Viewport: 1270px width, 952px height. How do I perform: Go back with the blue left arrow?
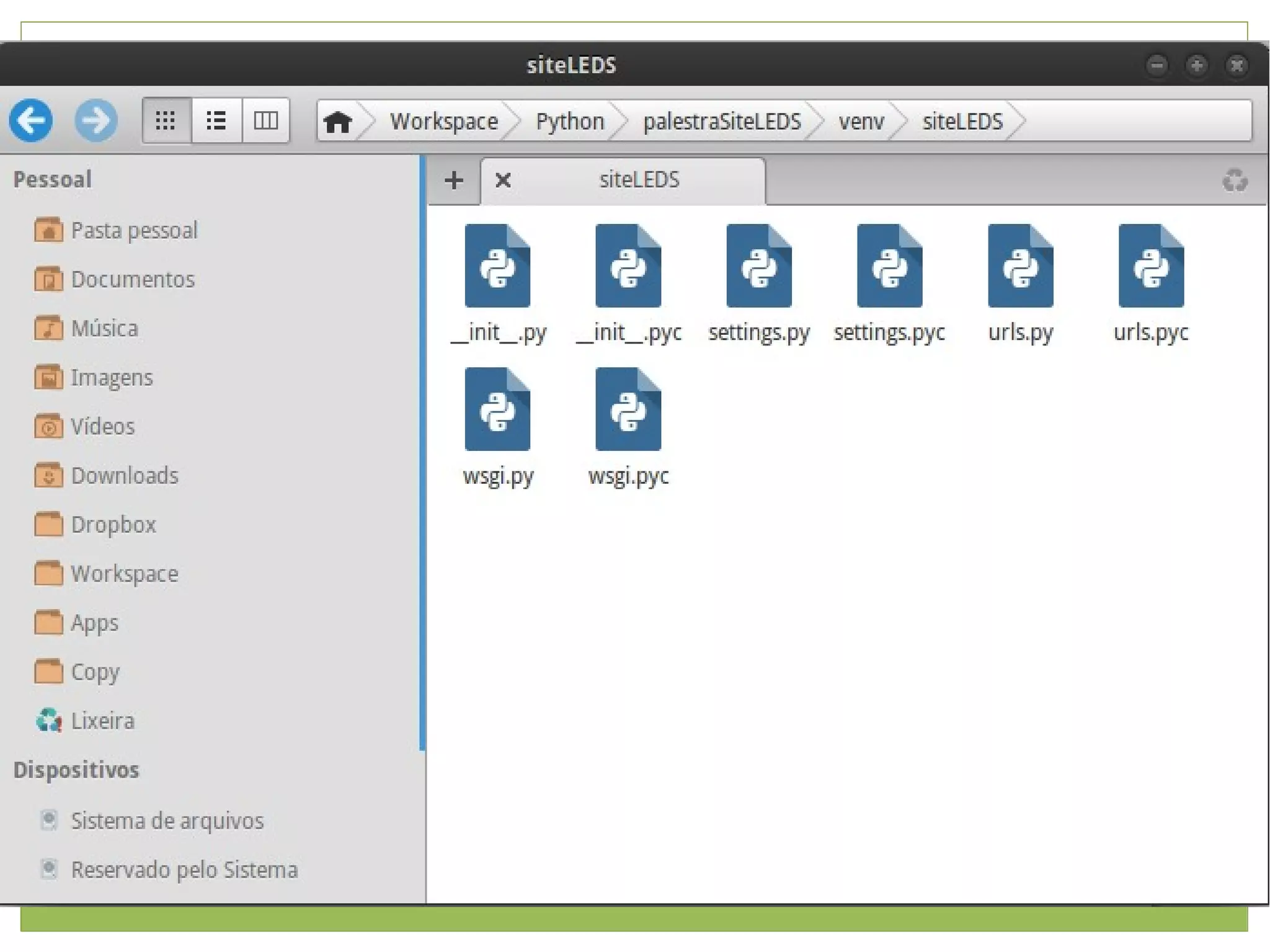pyautogui.click(x=31, y=120)
